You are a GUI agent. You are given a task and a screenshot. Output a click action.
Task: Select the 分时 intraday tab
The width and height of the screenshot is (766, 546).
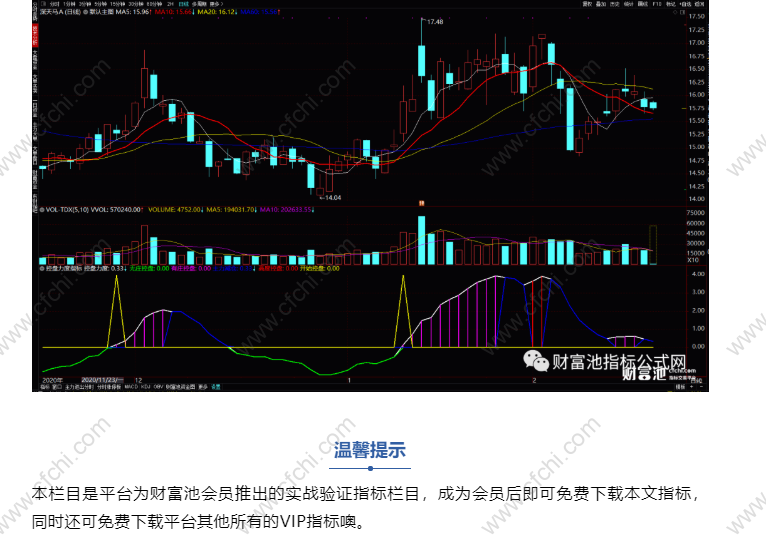(55, 4)
